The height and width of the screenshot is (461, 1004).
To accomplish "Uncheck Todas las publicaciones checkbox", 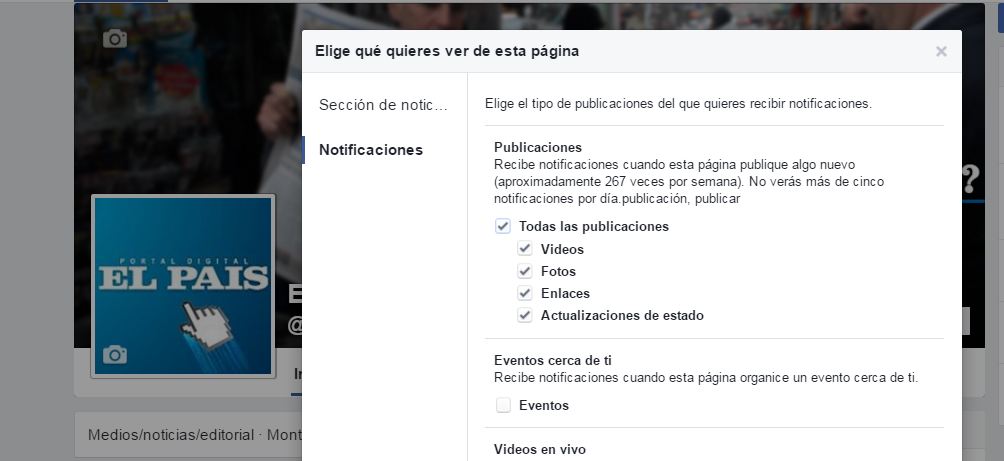I will (x=503, y=226).
